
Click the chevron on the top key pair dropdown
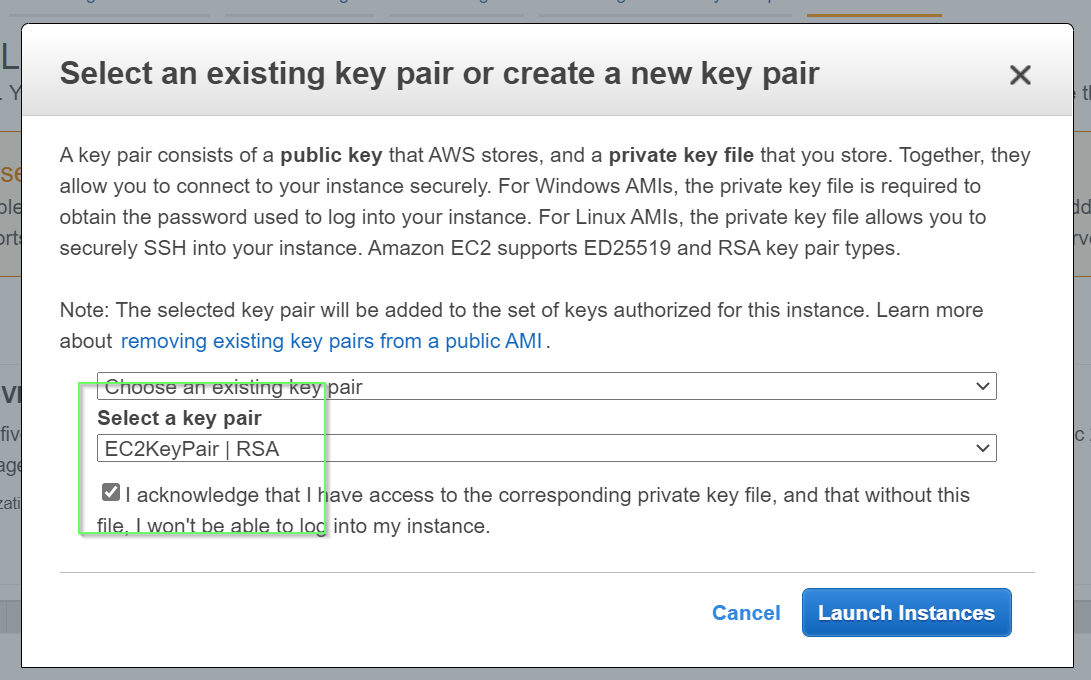(x=983, y=386)
